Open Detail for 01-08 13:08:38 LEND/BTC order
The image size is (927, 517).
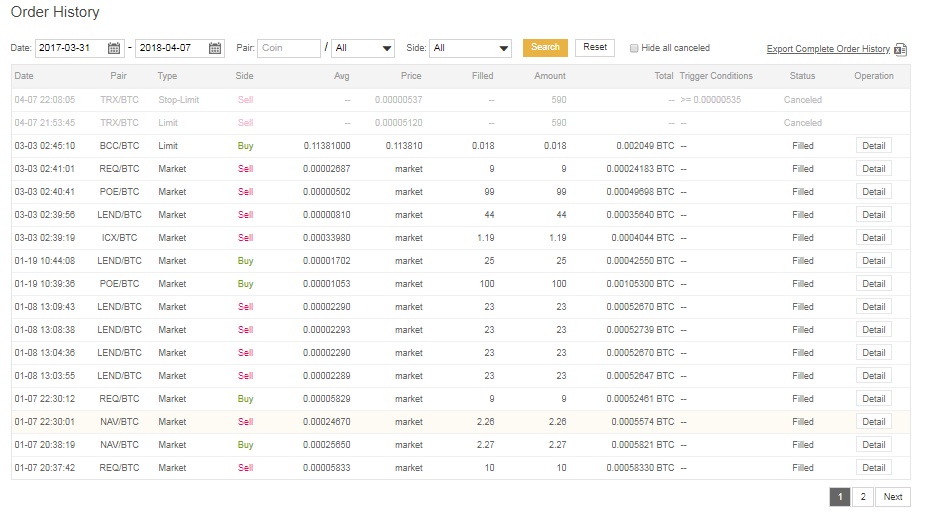click(x=873, y=329)
